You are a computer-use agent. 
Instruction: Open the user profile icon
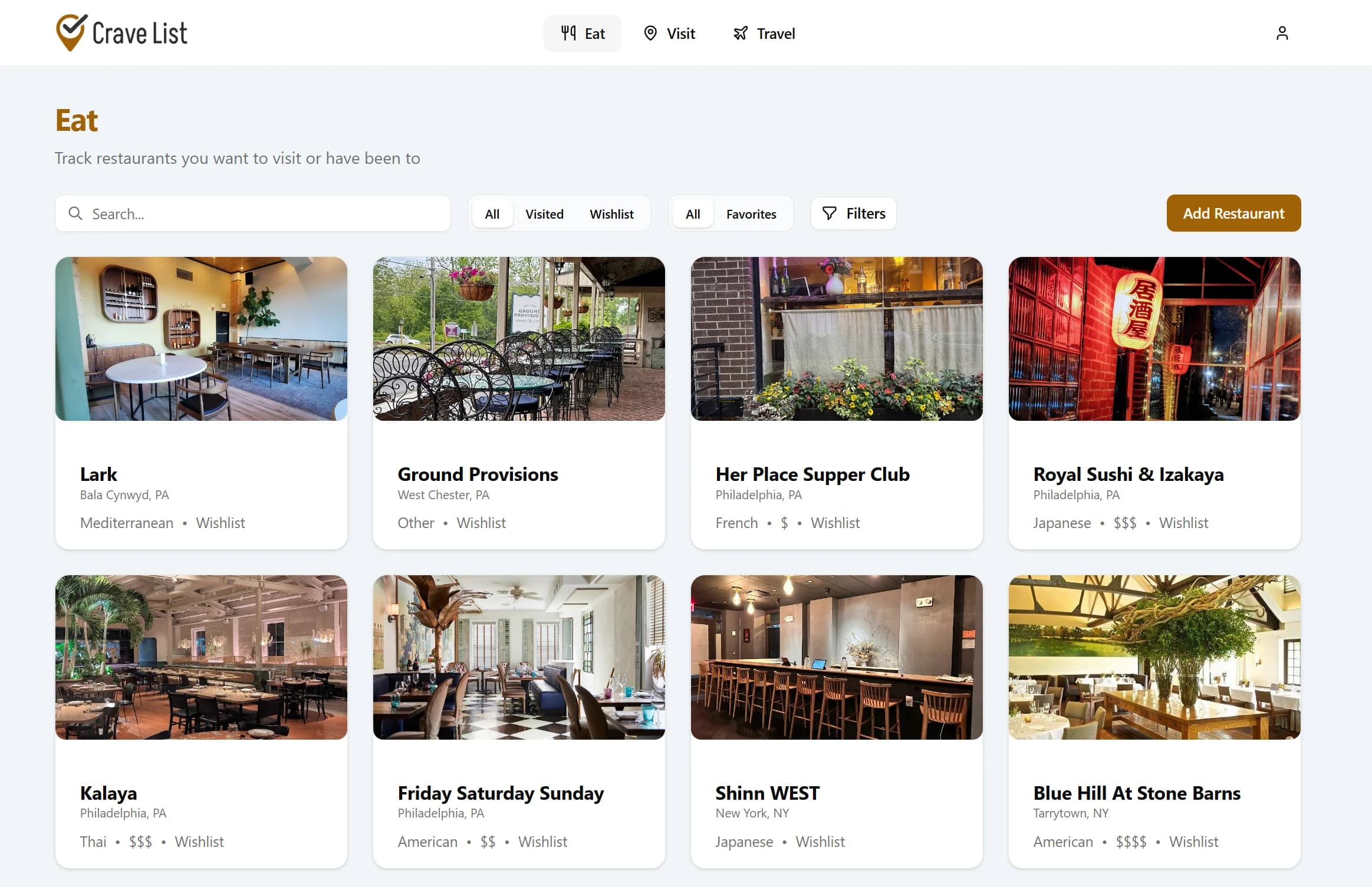(x=1282, y=33)
